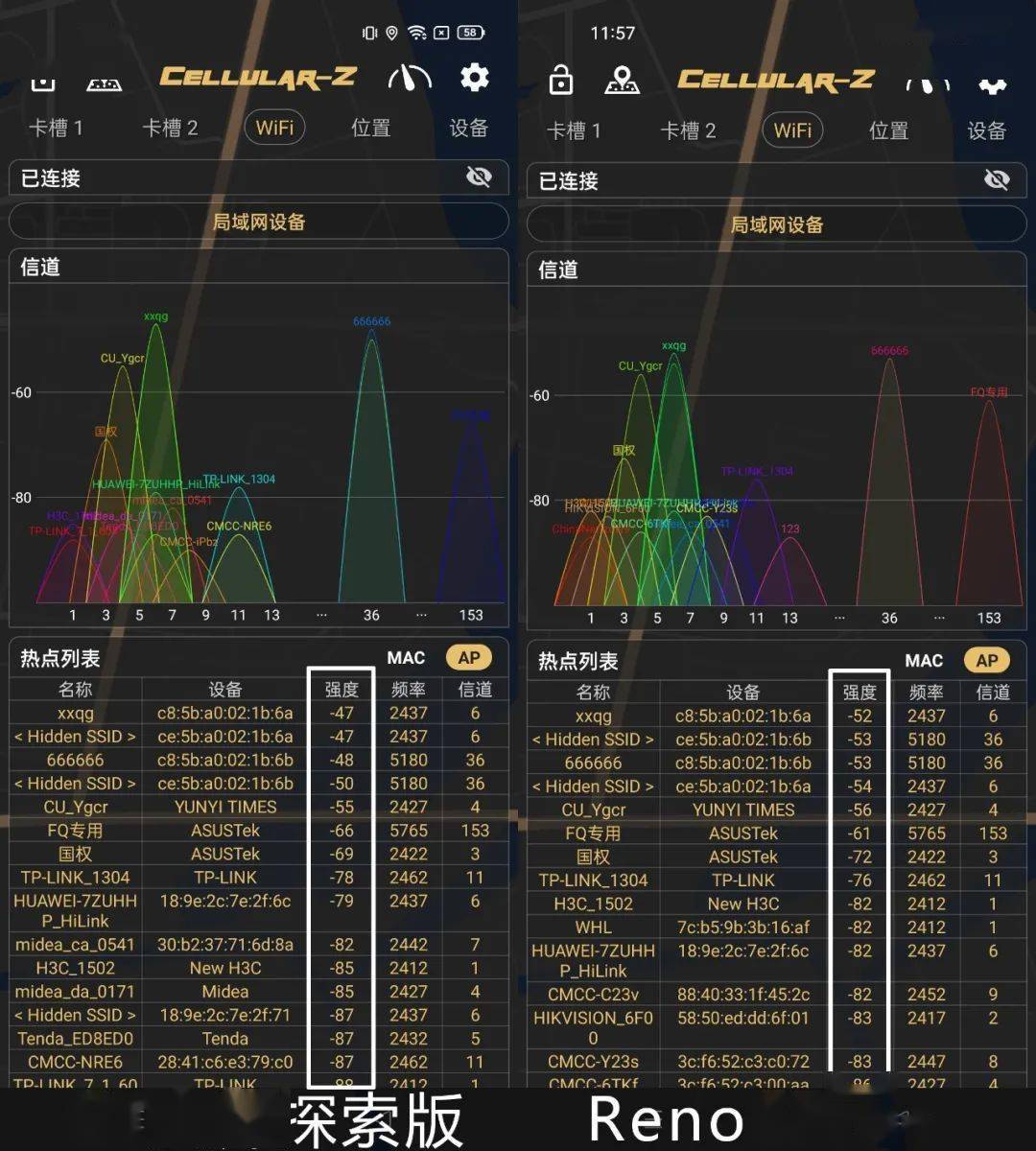This screenshot has width=1036, height=1151.
Task: Tap battery 58 indicator in 深索版 status bar
Action: (470, 33)
